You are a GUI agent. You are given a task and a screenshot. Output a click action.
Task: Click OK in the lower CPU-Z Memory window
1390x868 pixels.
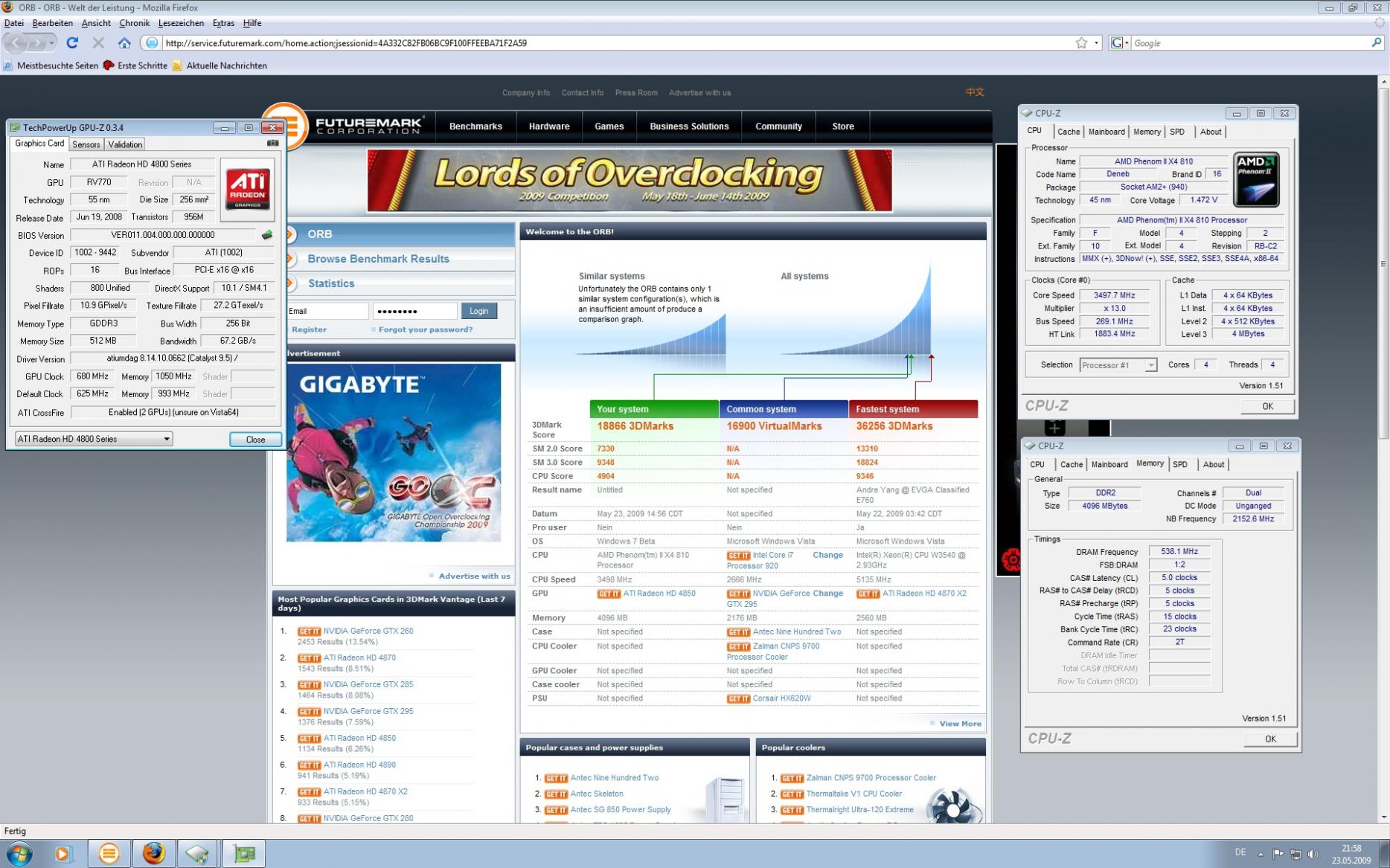click(x=1270, y=739)
